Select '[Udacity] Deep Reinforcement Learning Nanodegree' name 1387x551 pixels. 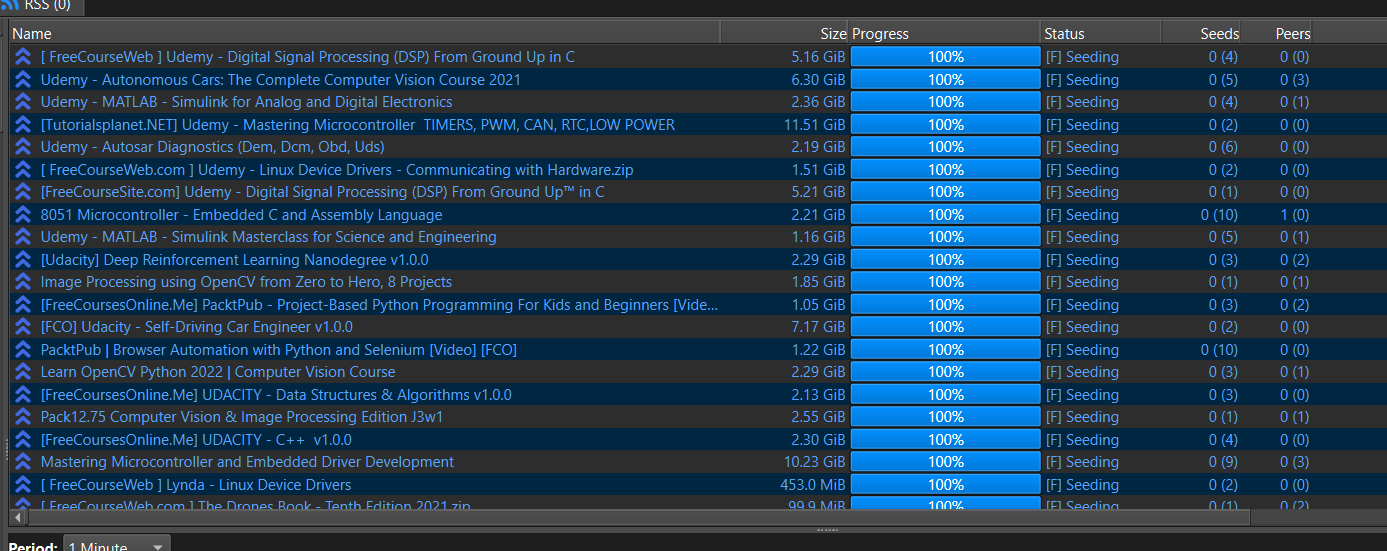[235, 260]
